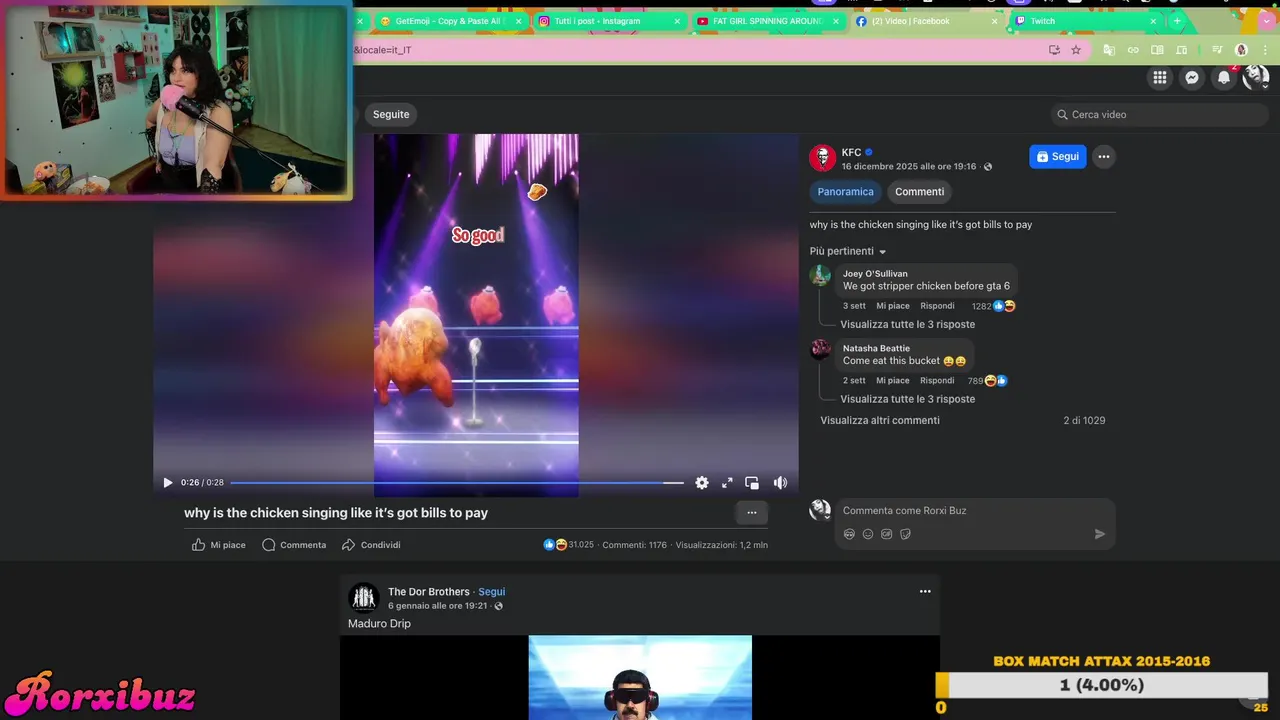This screenshot has width=1280, height=720.
Task: Send the comment with the arrow icon
Action: pyautogui.click(x=1100, y=534)
